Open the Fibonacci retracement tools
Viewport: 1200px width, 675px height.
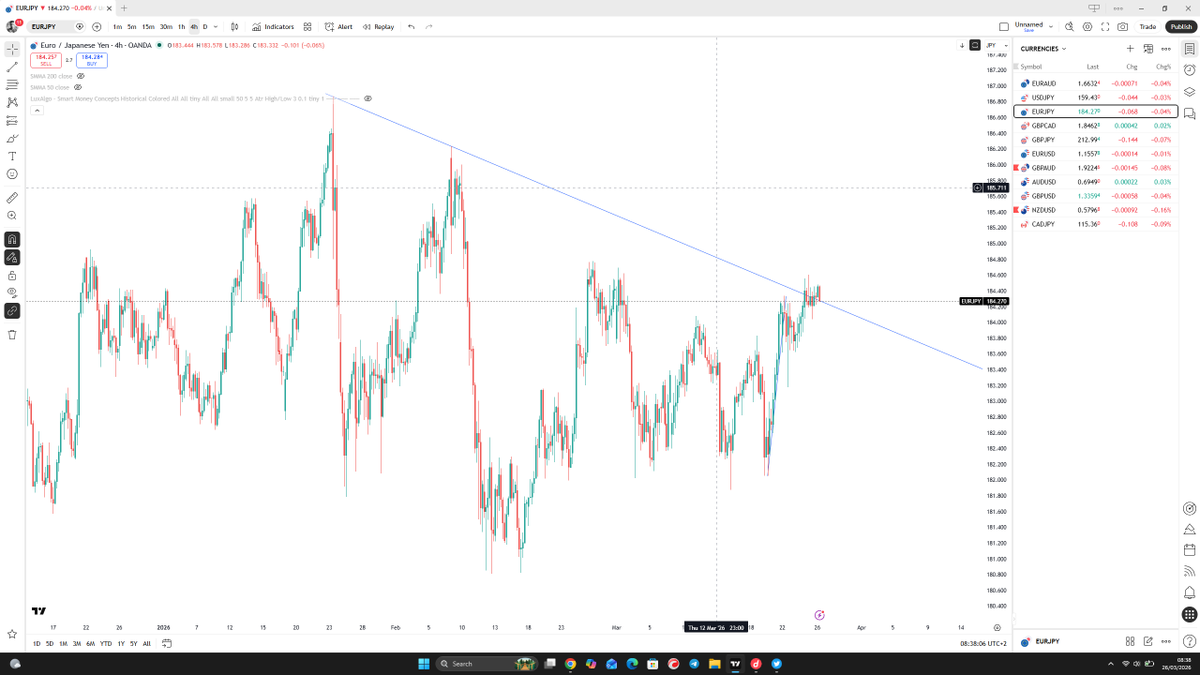pos(12,84)
